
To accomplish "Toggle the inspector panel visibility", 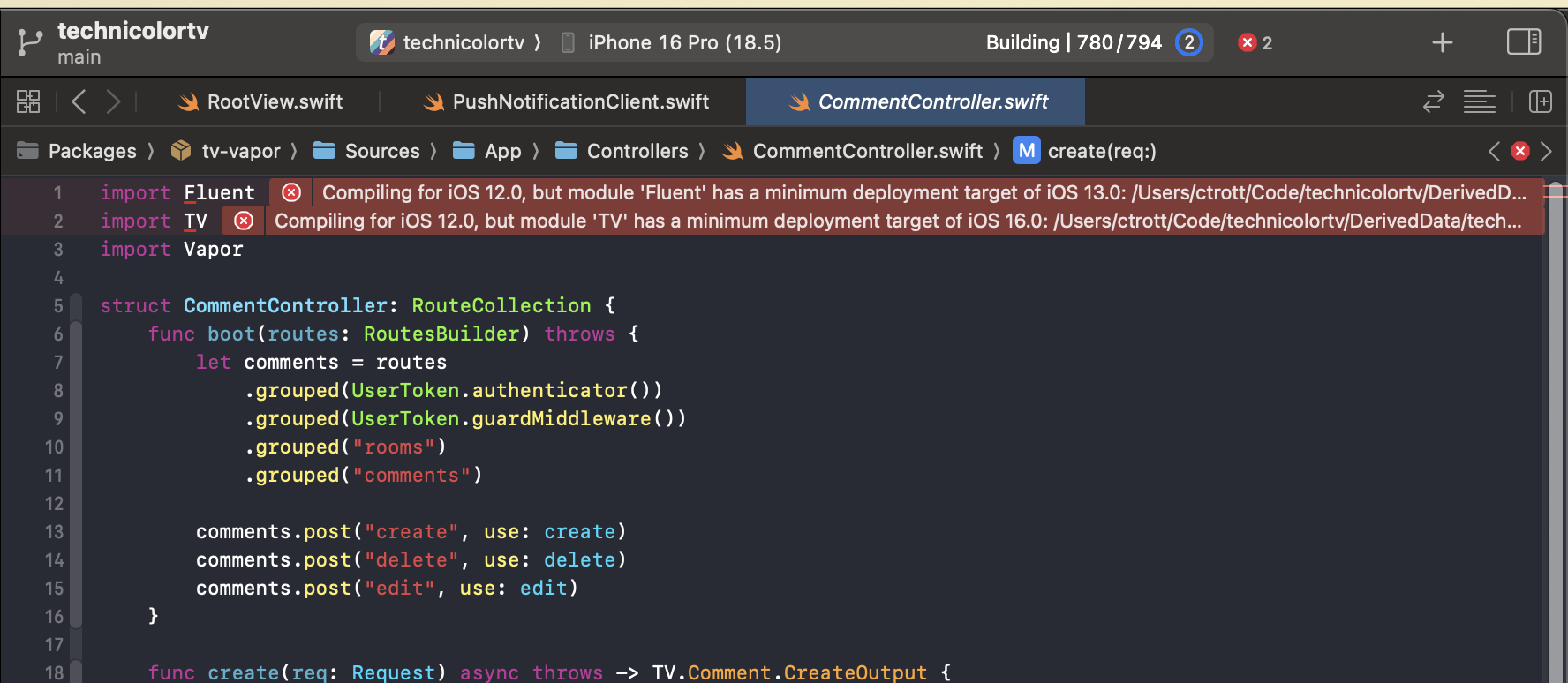I will tap(1523, 41).
